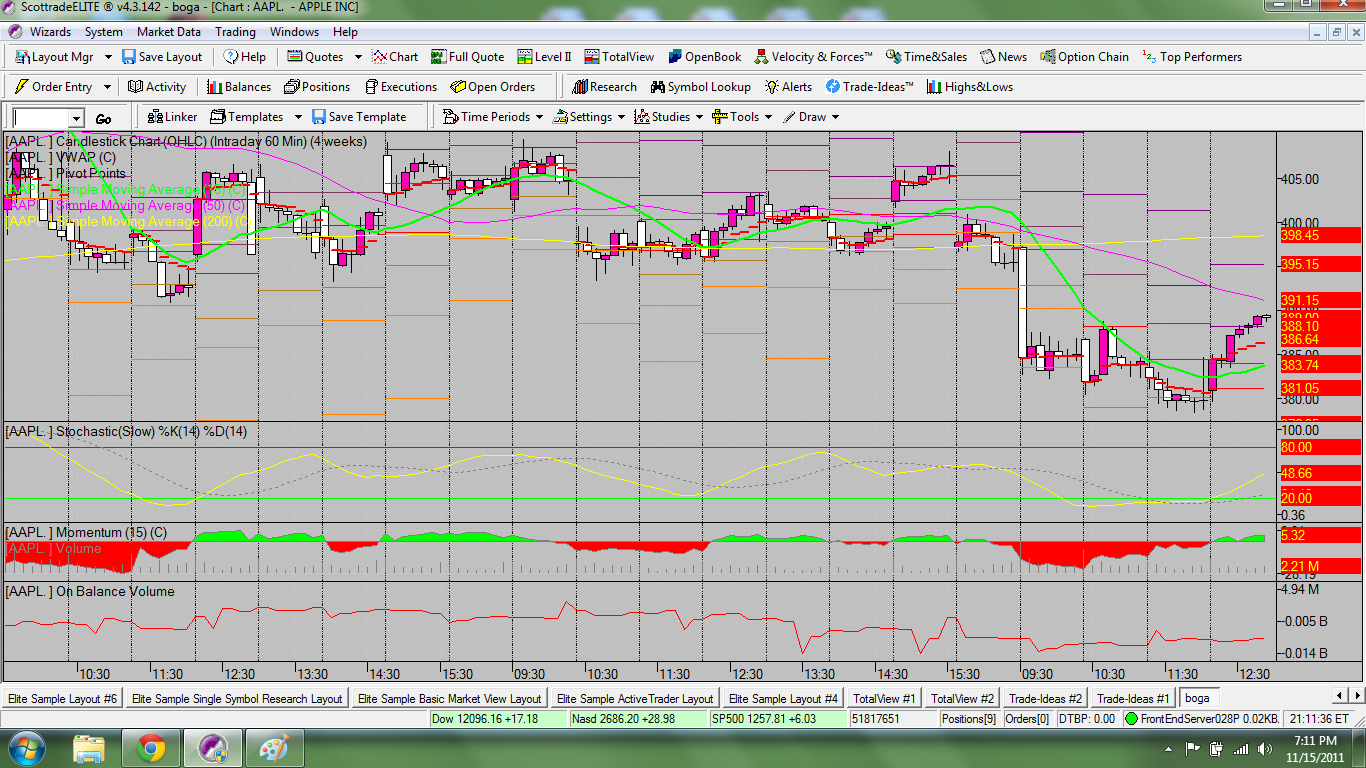Launch the Trade-Ideas tool

[x=869, y=87]
